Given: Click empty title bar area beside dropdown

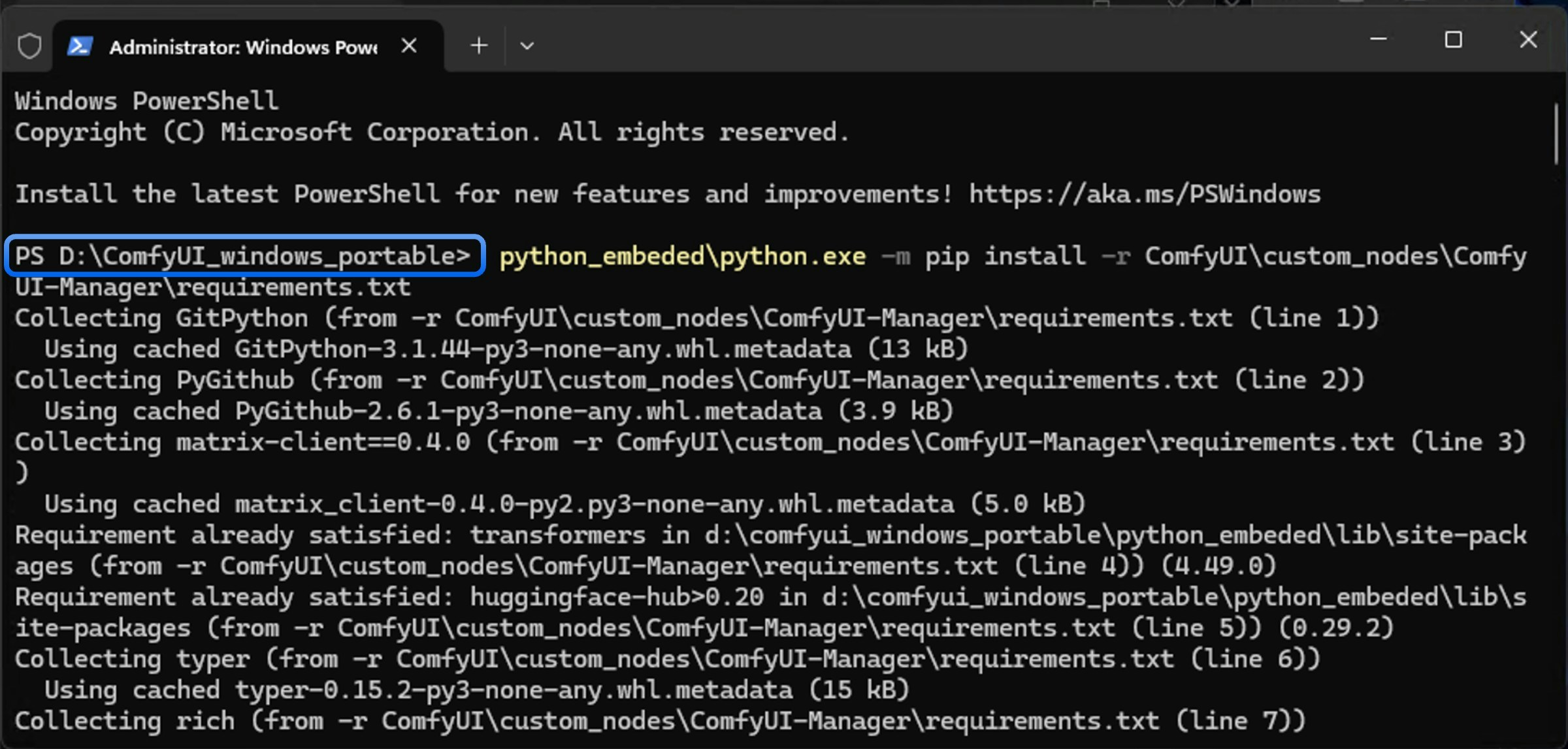Looking at the screenshot, I should pos(915,42).
